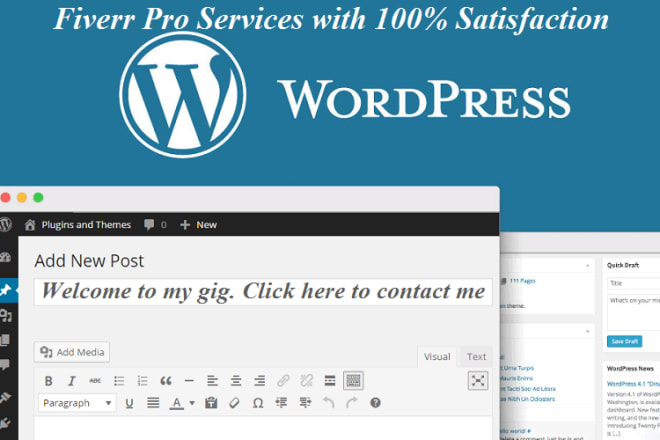This screenshot has height=440, width=660.
Task: Click the editor content area
Action: (263, 429)
